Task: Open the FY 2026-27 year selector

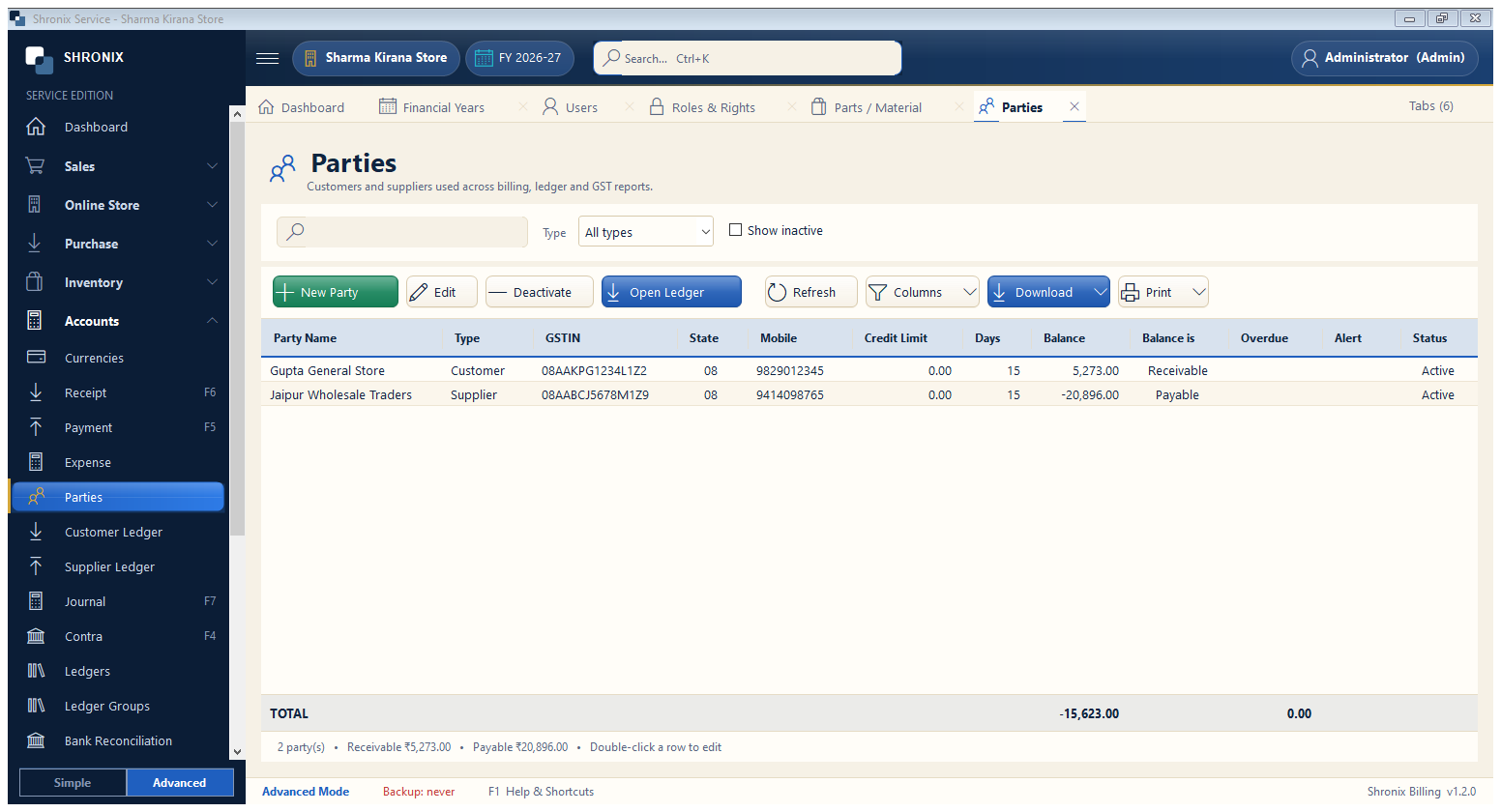Action: [x=519, y=58]
